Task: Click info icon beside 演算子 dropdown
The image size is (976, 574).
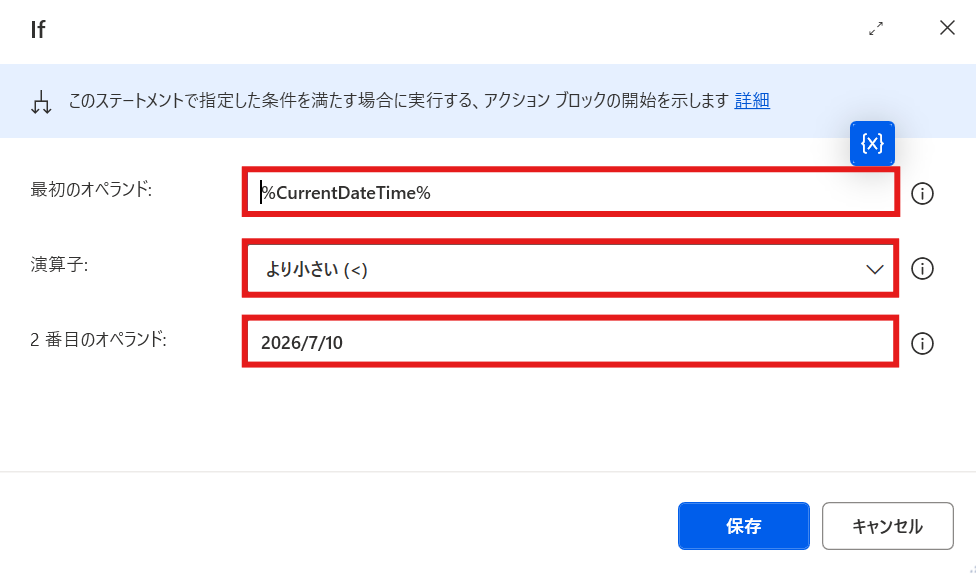Action: coord(922,269)
